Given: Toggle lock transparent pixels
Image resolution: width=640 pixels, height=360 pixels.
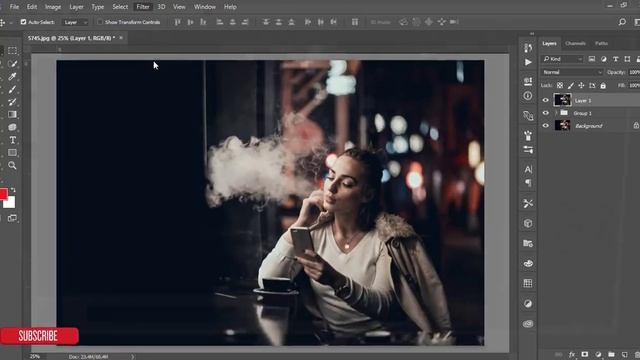Looking at the screenshot, I should pyautogui.click(x=560, y=85).
